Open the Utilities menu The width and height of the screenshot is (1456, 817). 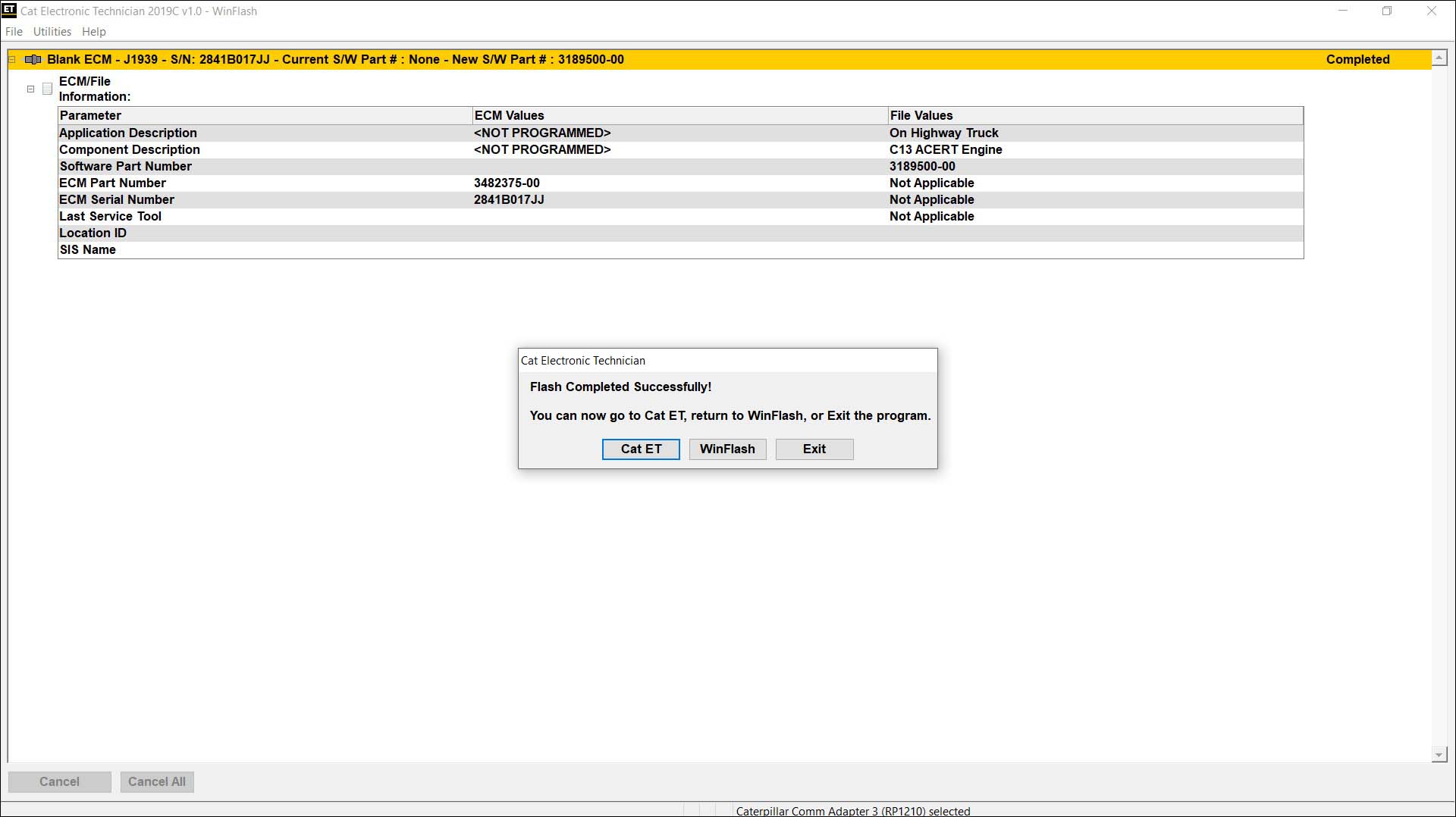tap(52, 31)
